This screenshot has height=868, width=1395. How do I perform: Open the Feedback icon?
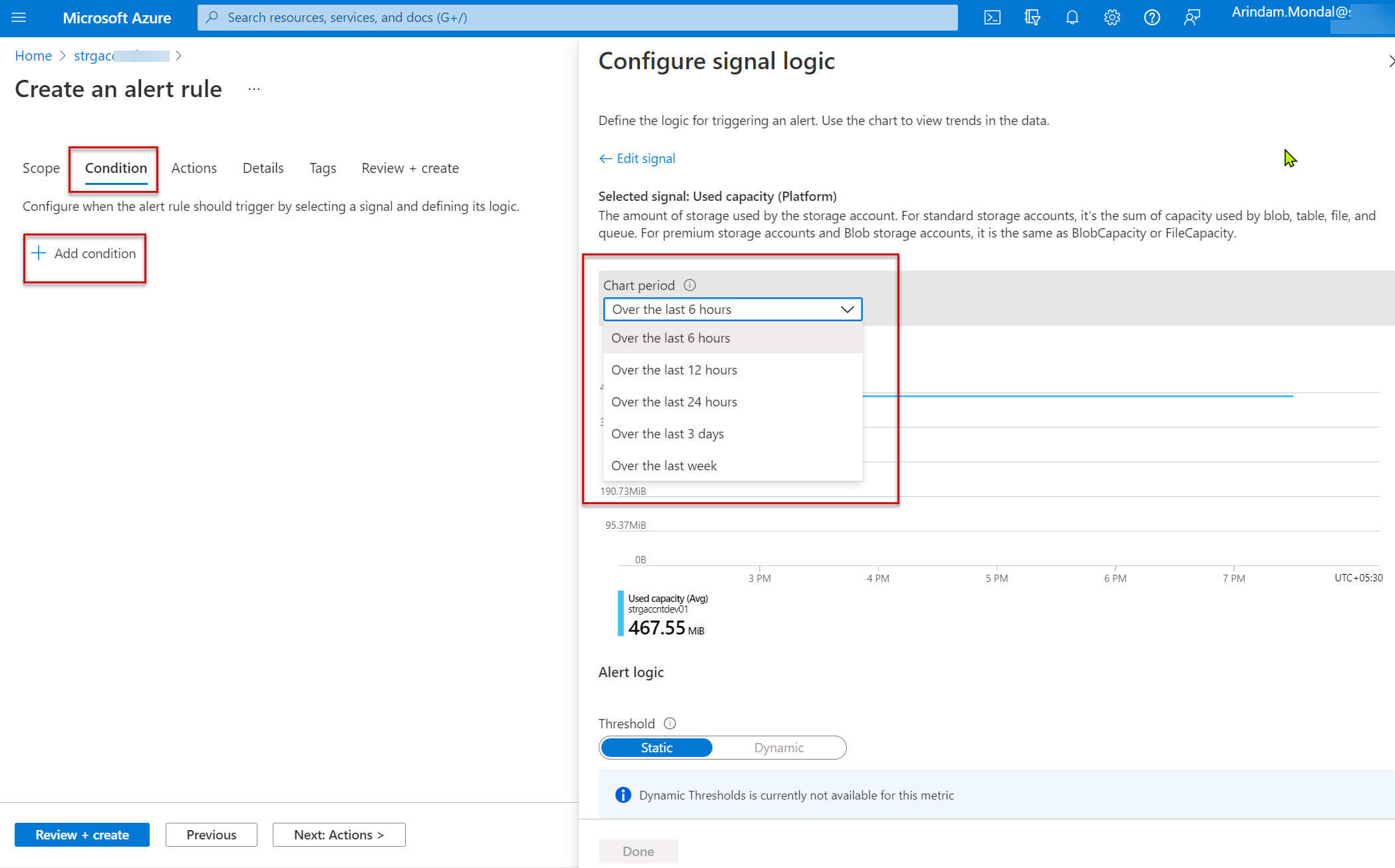click(1191, 18)
